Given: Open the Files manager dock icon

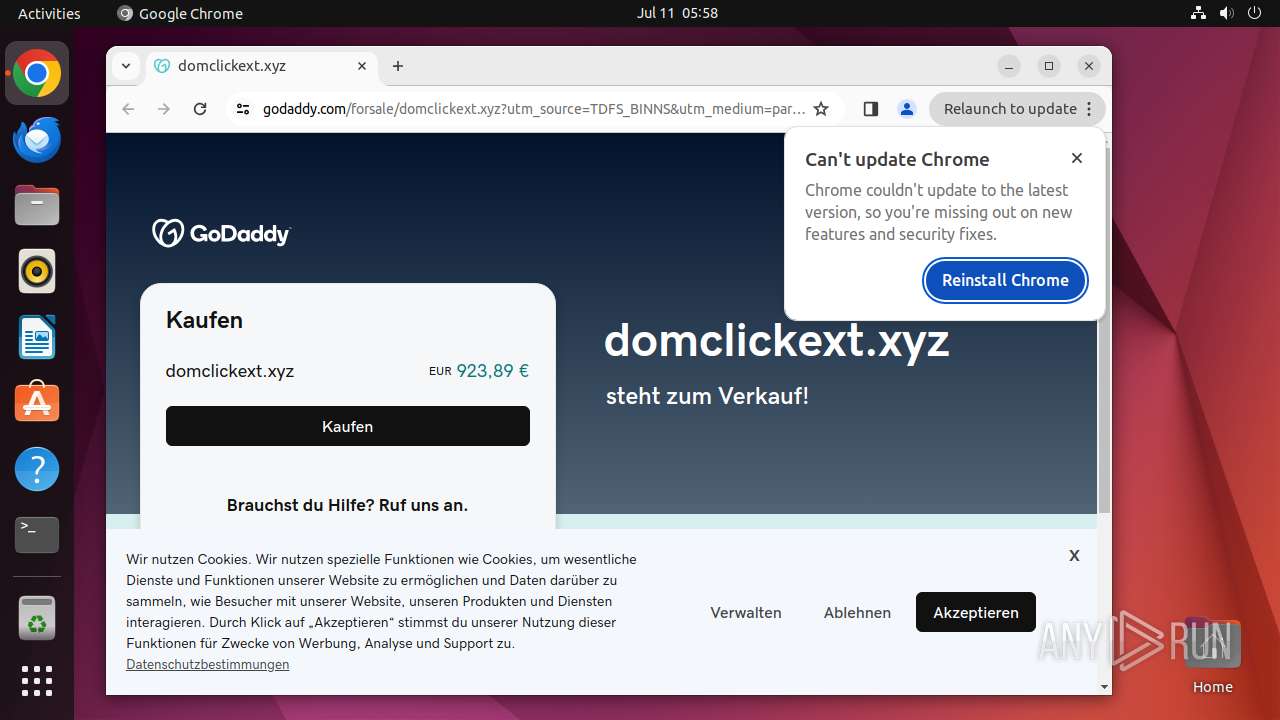Looking at the screenshot, I should [37, 206].
